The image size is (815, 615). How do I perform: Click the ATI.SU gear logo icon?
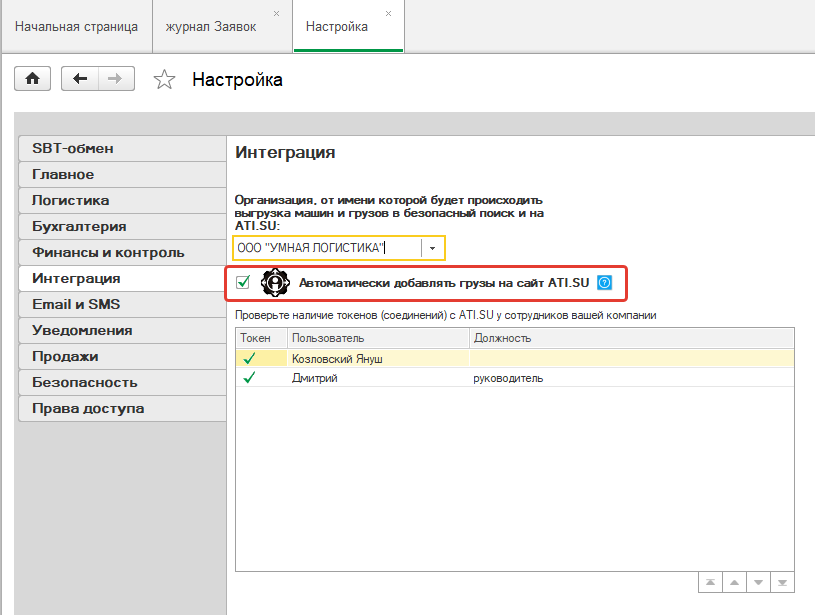click(x=275, y=283)
